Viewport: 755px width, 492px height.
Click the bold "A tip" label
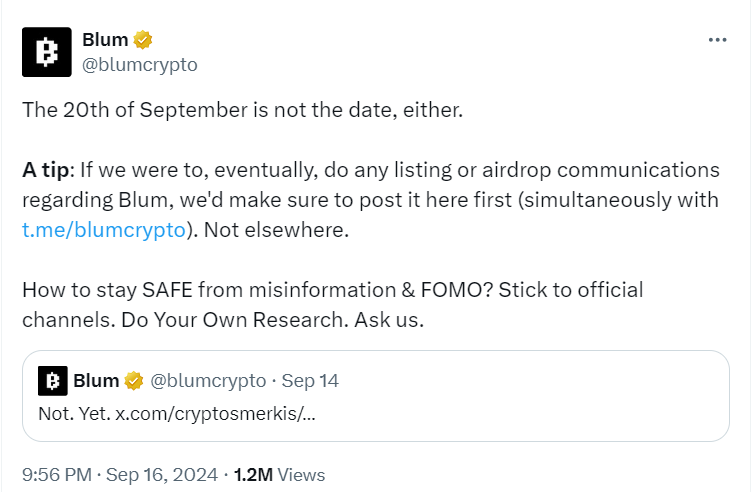(41, 169)
